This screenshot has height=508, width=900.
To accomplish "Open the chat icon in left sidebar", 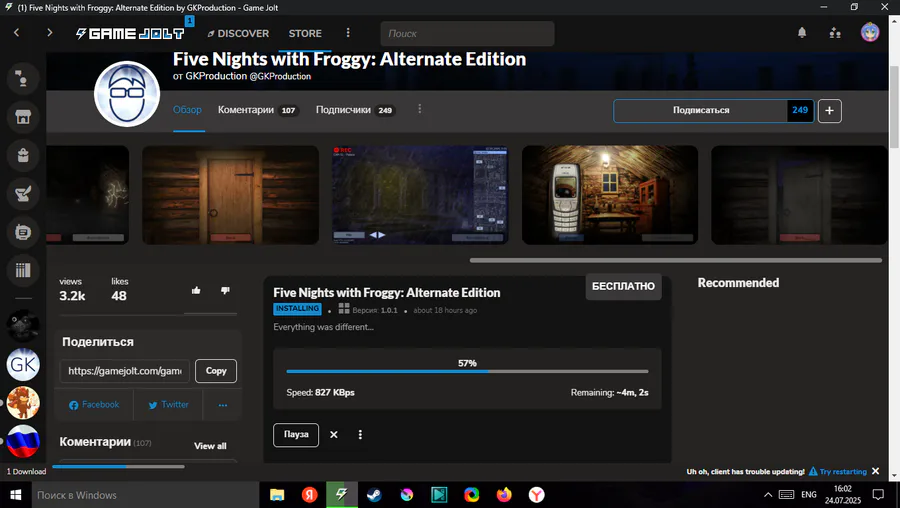I will [x=23, y=232].
